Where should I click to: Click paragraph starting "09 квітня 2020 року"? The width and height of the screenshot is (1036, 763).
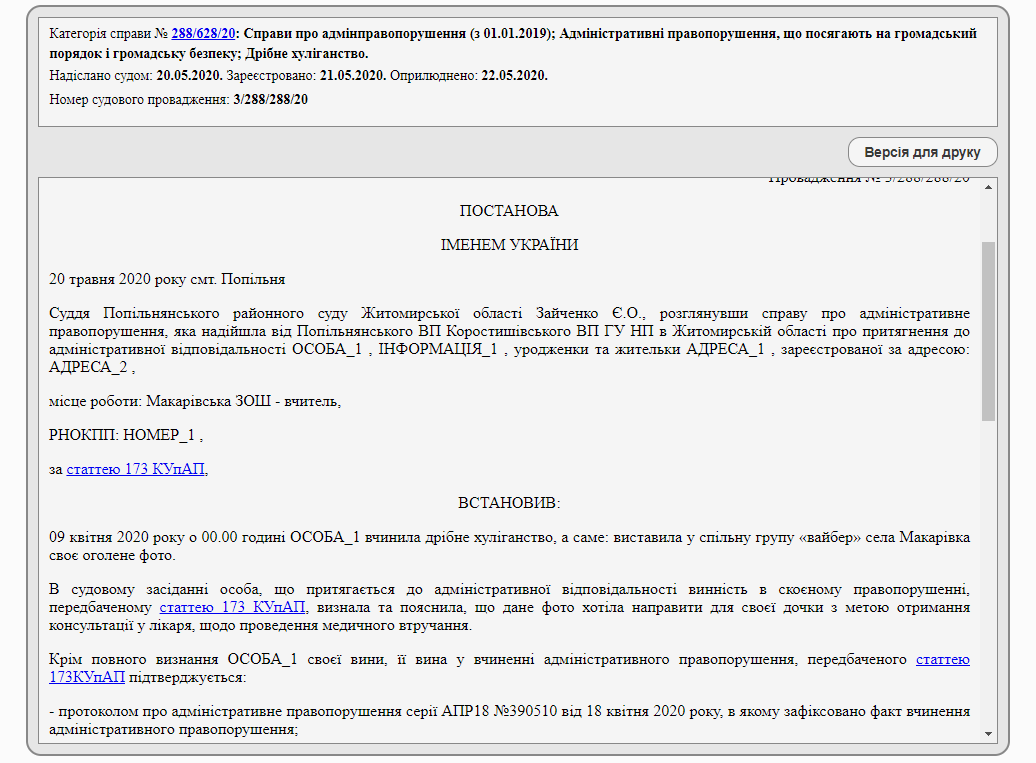click(x=509, y=546)
